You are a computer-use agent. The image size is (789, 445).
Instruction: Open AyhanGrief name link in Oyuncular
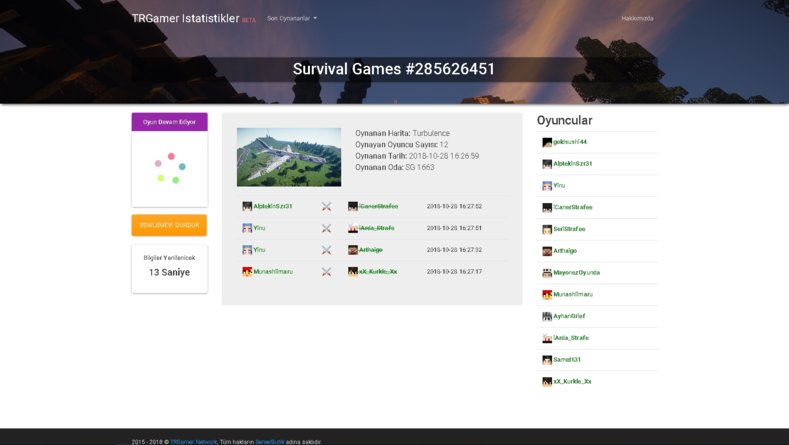tap(569, 316)
